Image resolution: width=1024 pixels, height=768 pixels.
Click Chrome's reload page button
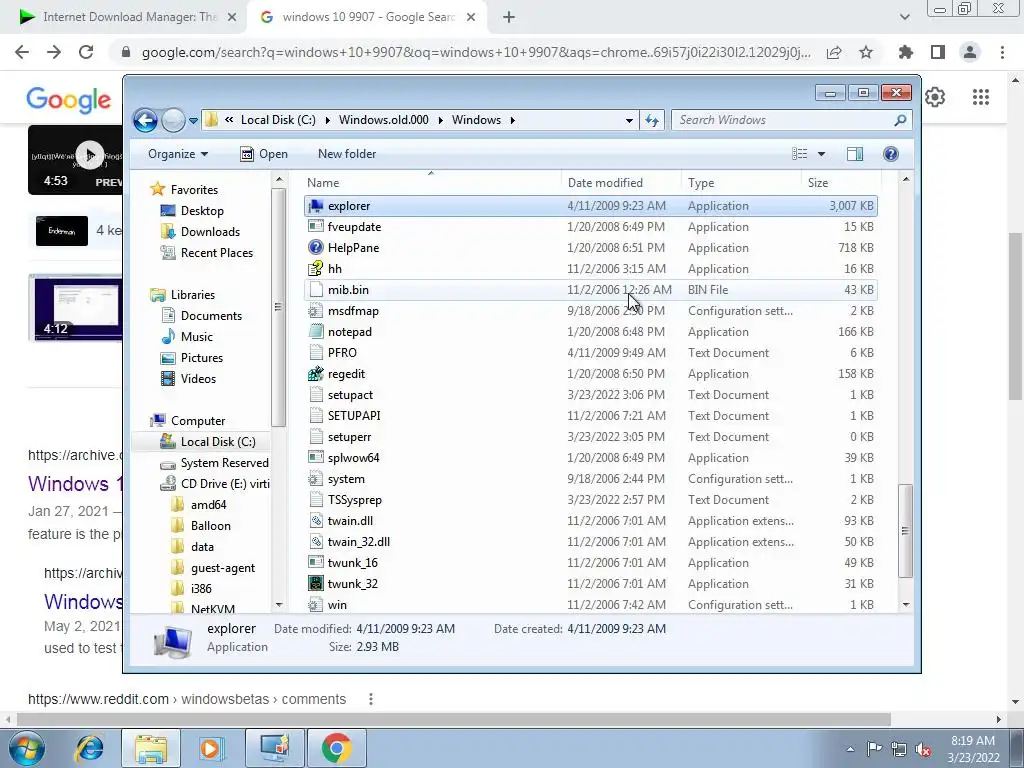(86, 52)
